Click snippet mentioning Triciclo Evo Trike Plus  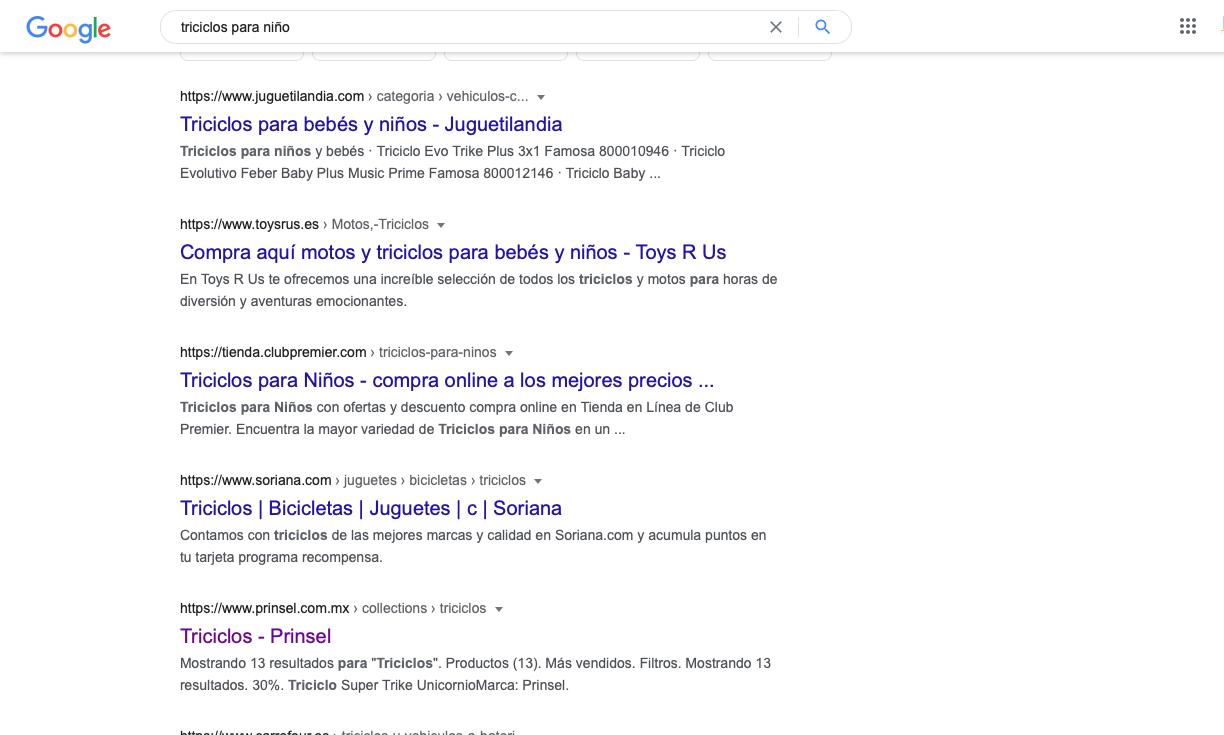point(453,162)
